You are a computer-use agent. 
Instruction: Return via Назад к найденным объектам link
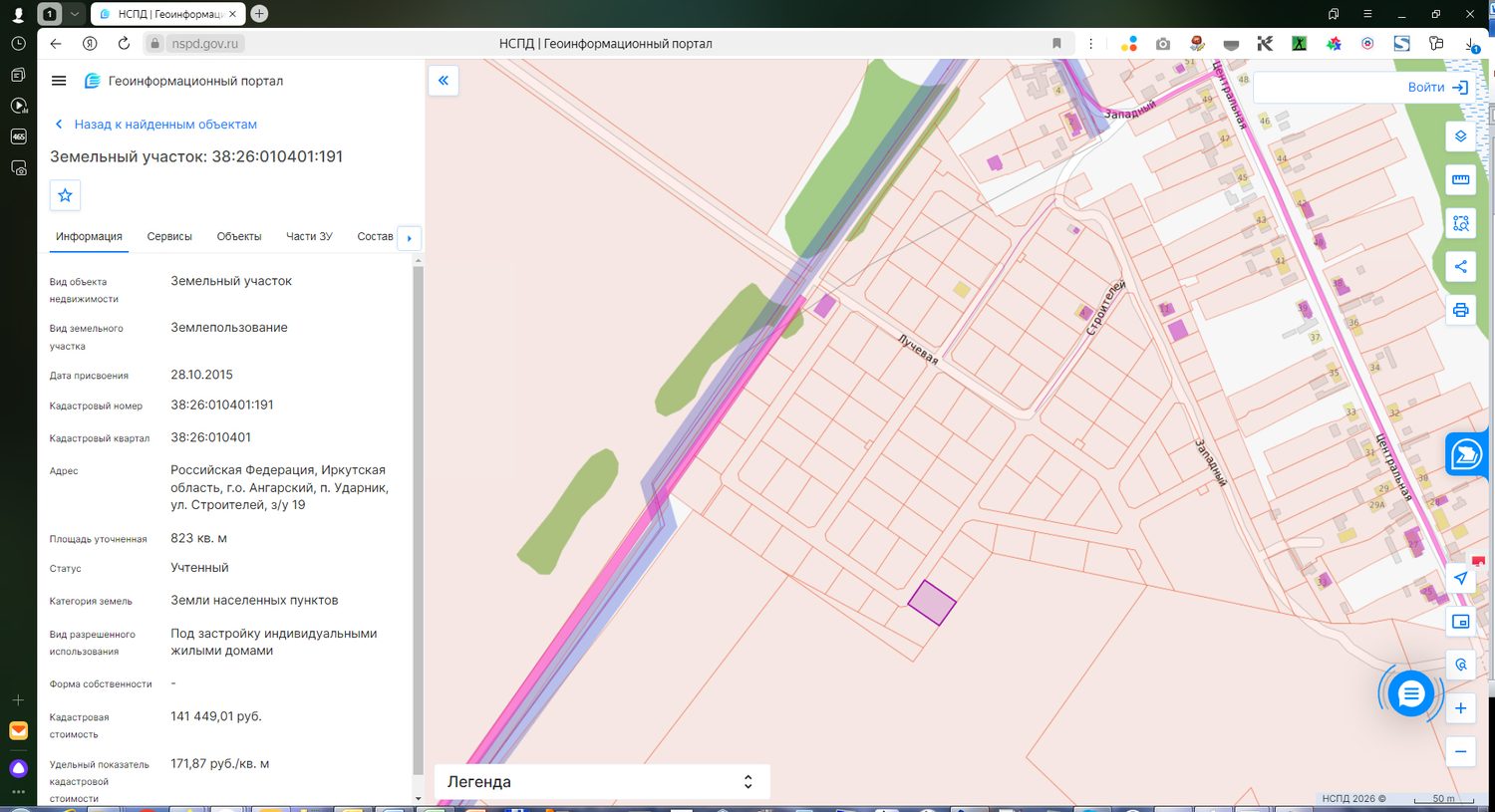155,125
